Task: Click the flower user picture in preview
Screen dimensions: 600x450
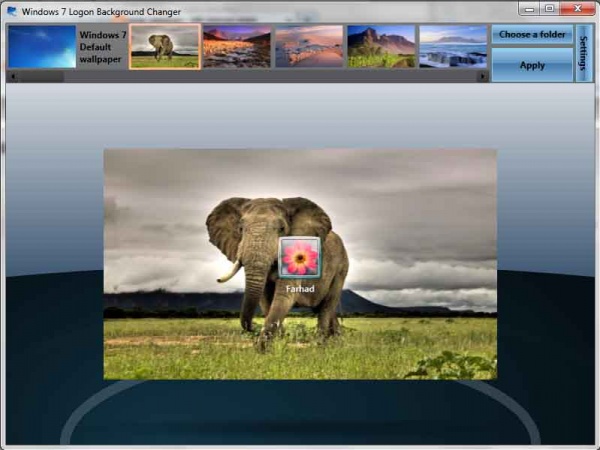Action: pyautogui.click(x=300, y=258)
